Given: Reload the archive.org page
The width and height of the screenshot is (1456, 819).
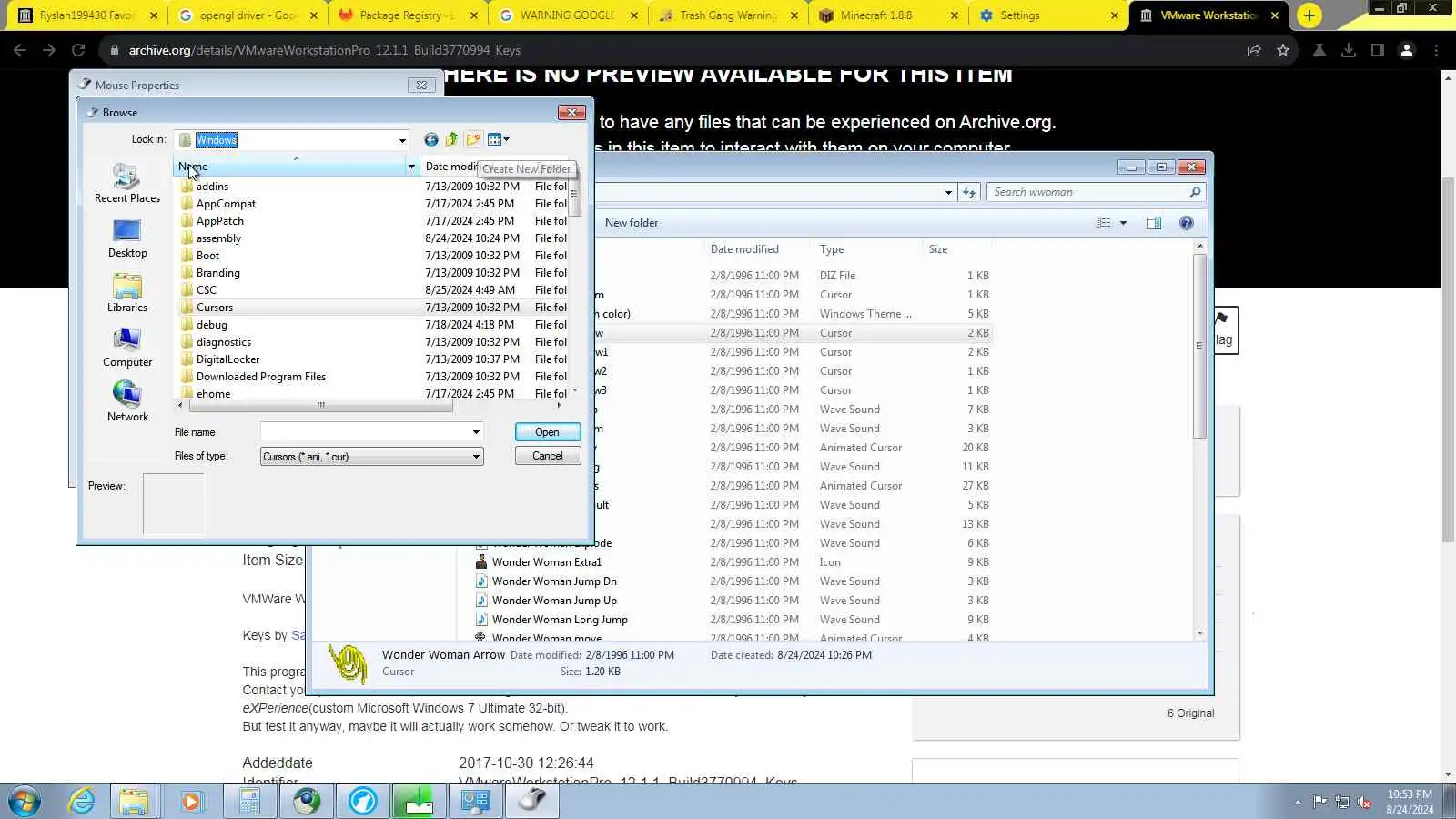Looking at the screenshot, I should (78, 50).
